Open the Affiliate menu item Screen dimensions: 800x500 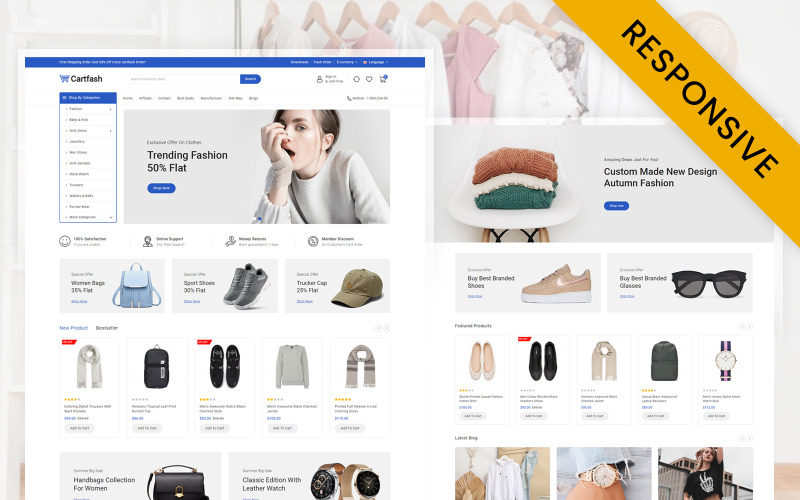coord(145,98)
